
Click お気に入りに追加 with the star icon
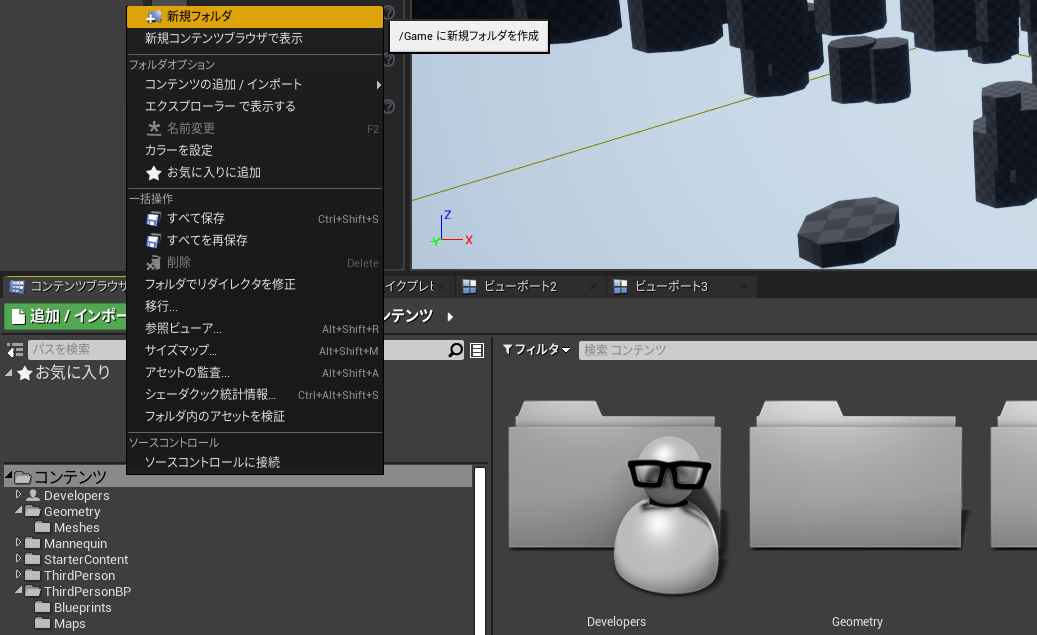tap(255, 173)
